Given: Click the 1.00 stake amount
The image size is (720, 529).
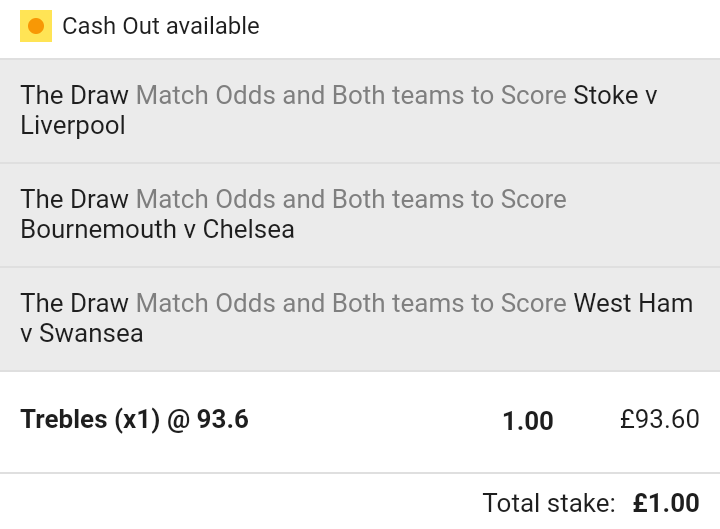Looking at the screenshot, I should pyautogui.click(x=527, y=421).
